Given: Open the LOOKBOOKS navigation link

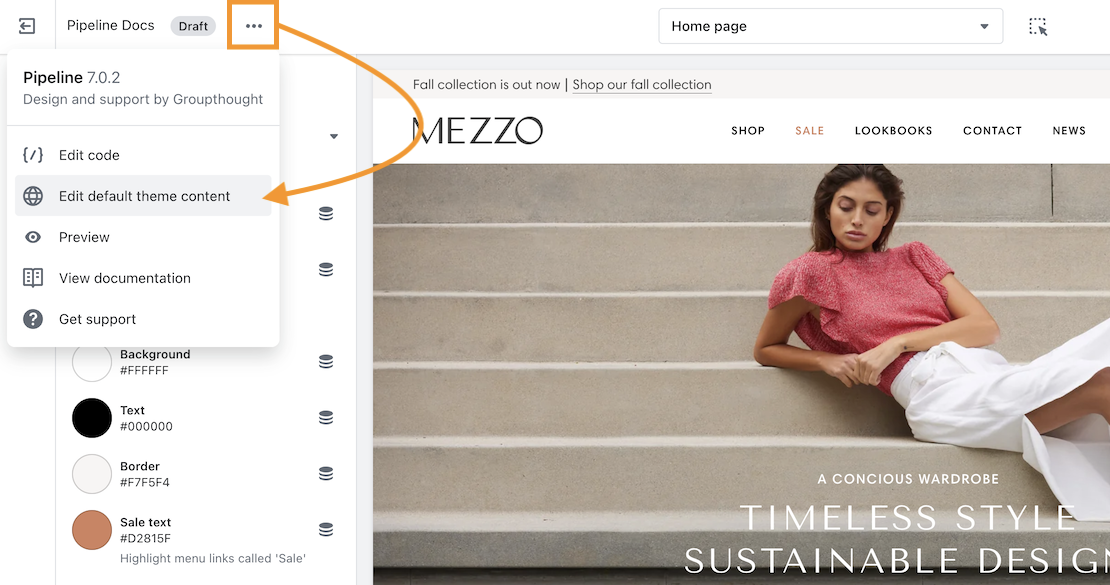Looking at the screenshot, I should coord(893,131).
